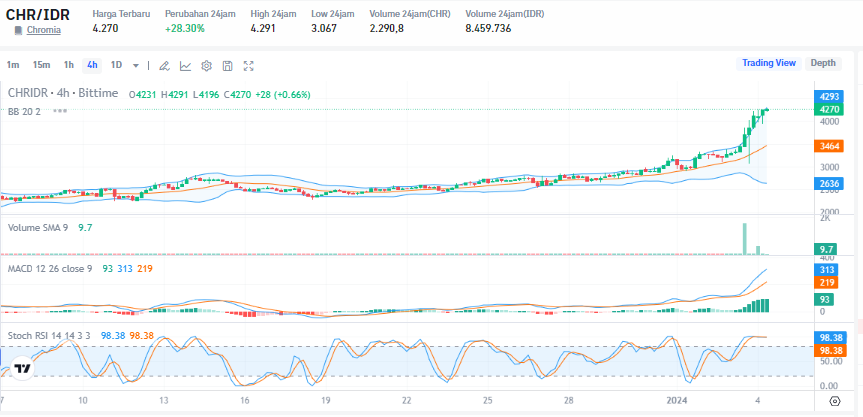863x417 pixels.
Task: Click the save chart floppy icon
Action: 227,66
